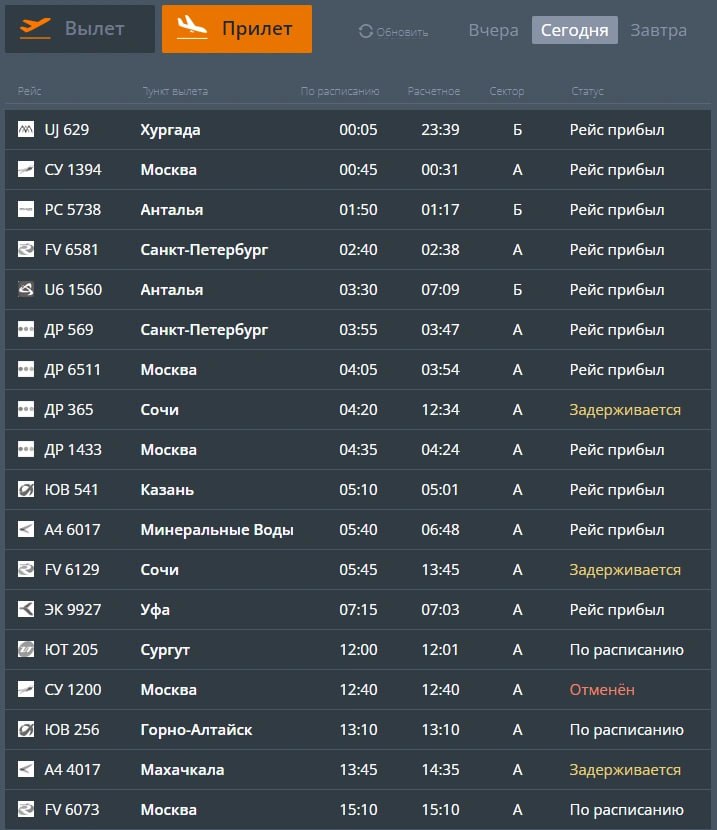Click the refresh icon next to Обновить
This screenshot has width=717, height=830.
[x=365, y=32]
